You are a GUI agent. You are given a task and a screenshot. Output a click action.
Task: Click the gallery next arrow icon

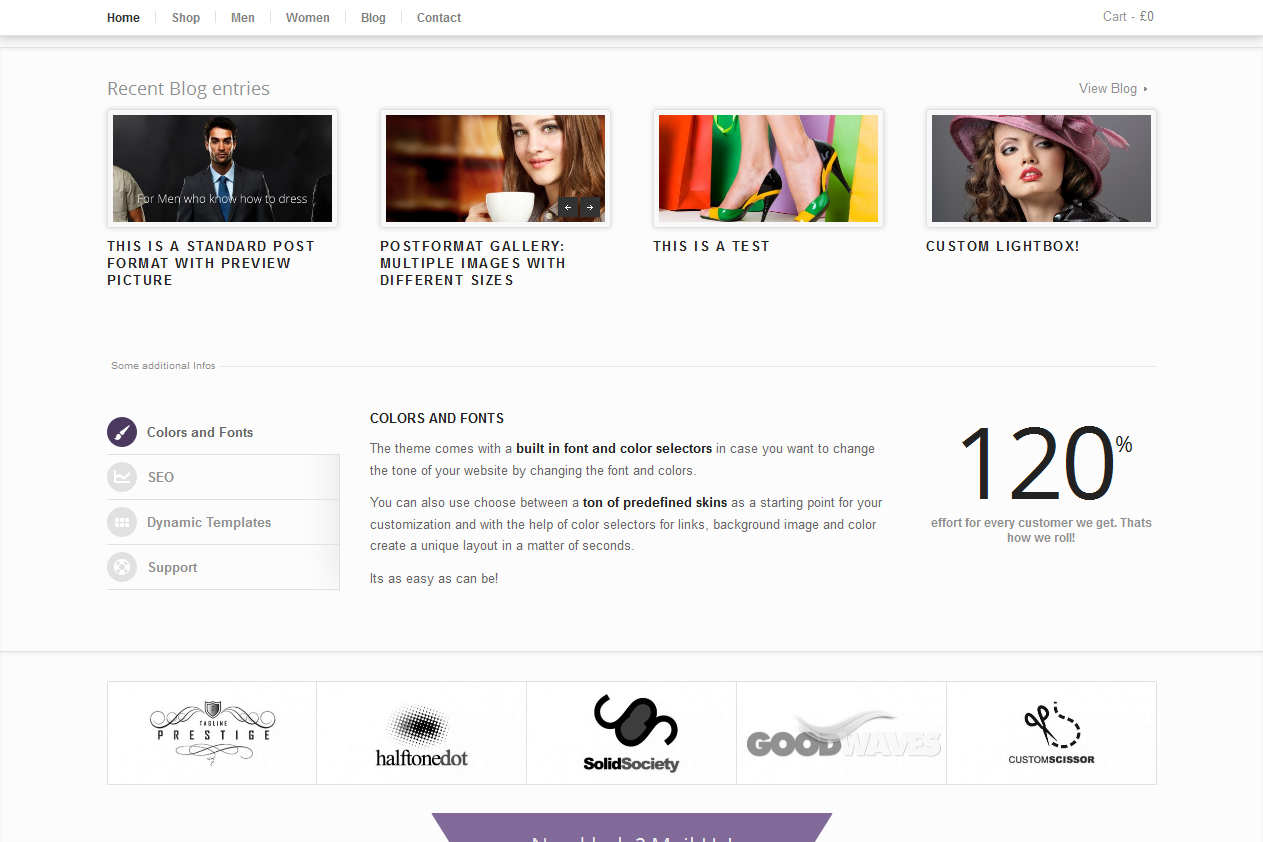coord(590,207)
